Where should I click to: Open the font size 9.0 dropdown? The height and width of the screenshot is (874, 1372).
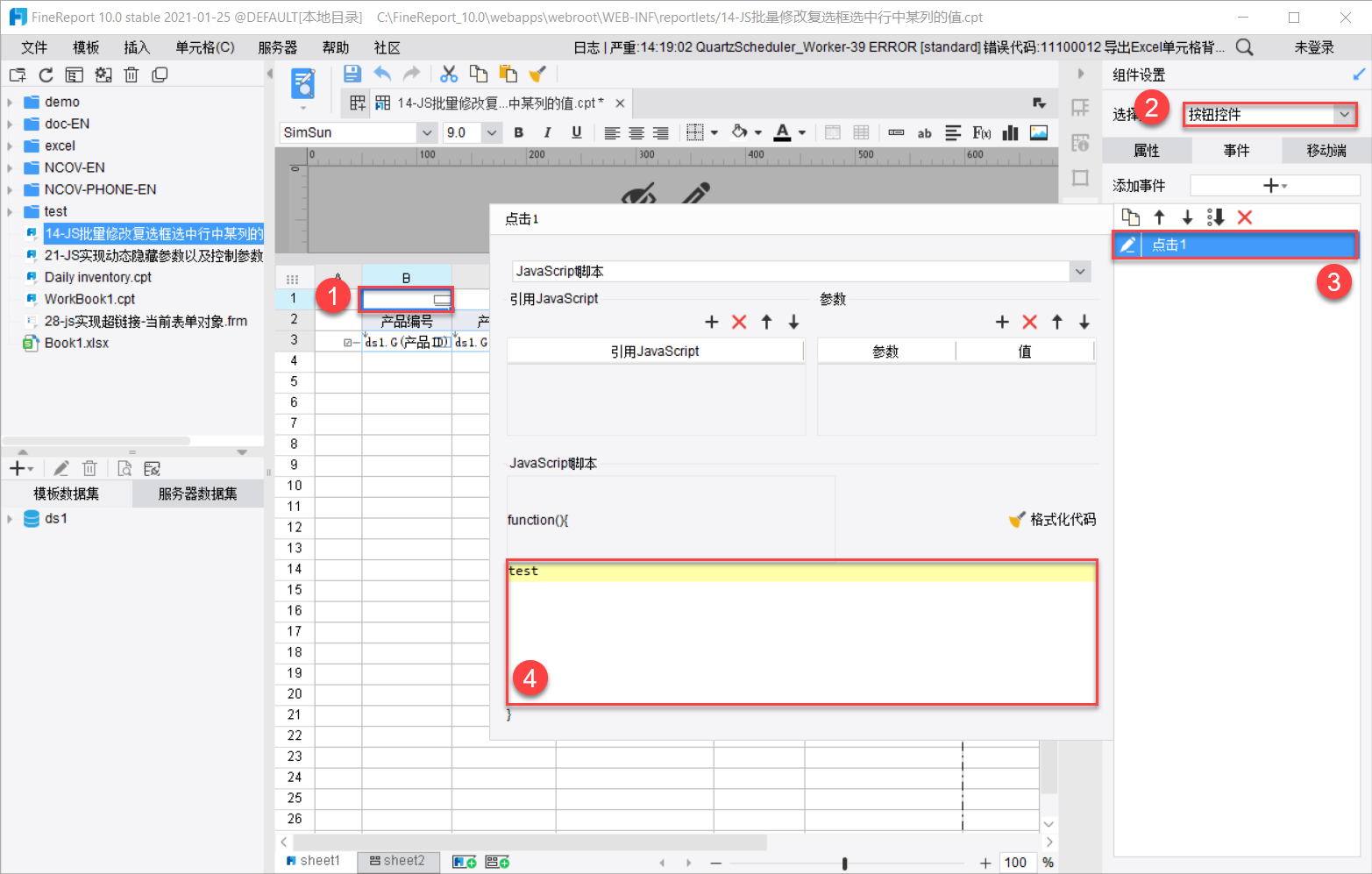coord(492,132)
